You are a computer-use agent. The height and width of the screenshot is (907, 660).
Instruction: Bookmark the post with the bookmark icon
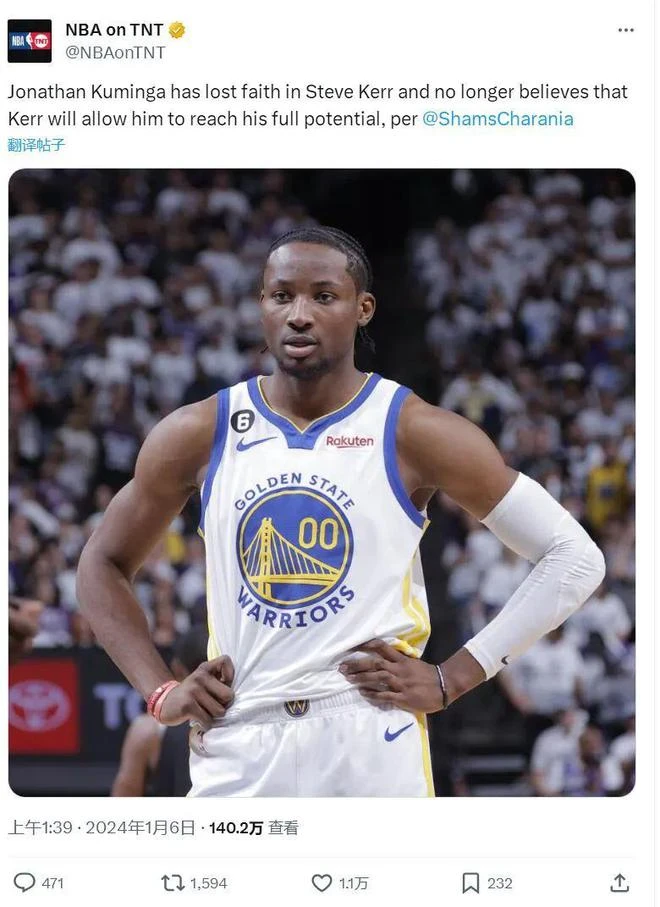tap(470, 883)
